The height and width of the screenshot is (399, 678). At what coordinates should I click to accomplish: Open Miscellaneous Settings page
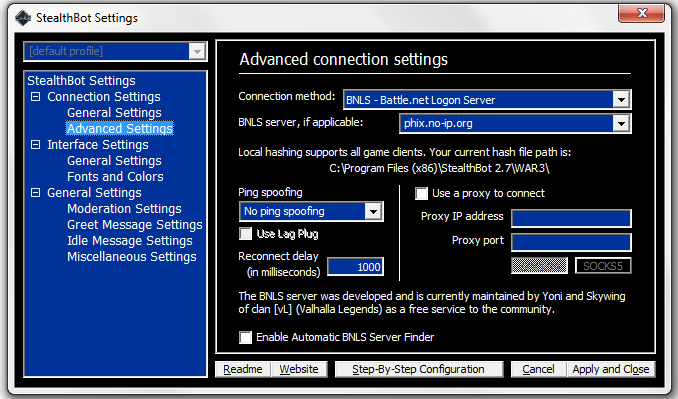(131, 256)
